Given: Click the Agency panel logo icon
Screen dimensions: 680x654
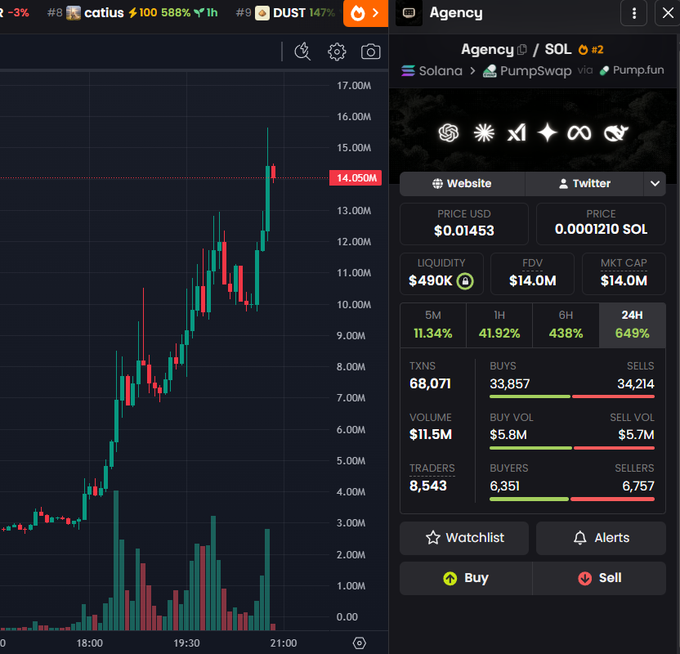Looking at the screenshot, I should click(x=409, y=13).
